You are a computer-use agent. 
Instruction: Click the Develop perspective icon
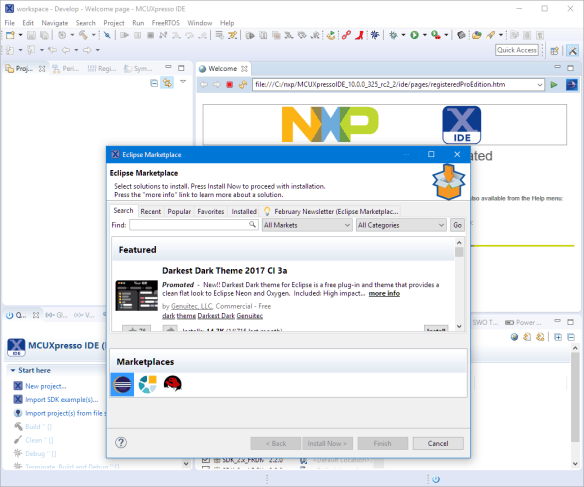click(572, 51)
